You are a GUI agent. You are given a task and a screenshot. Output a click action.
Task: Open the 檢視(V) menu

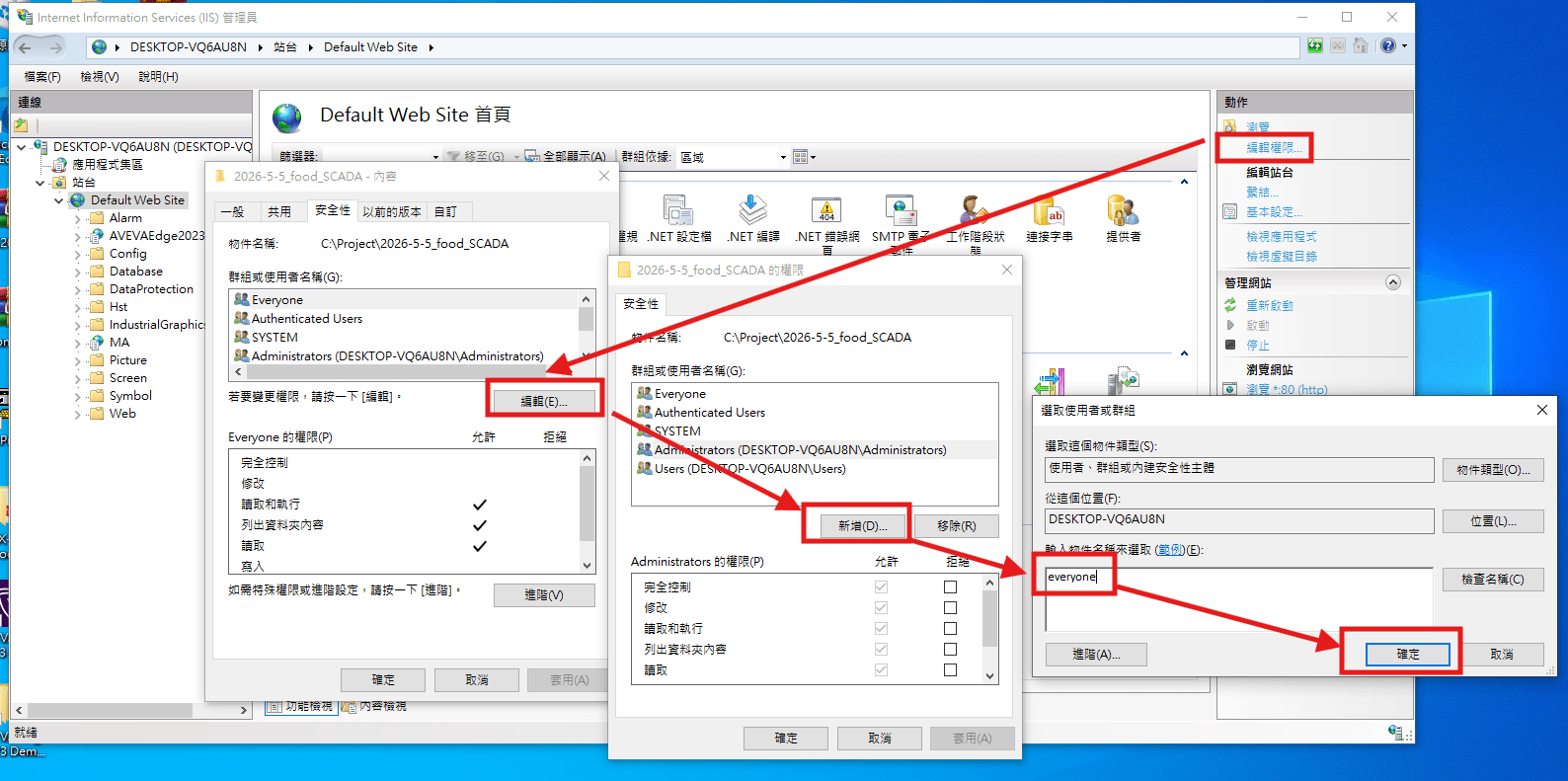tap(100, 76)
